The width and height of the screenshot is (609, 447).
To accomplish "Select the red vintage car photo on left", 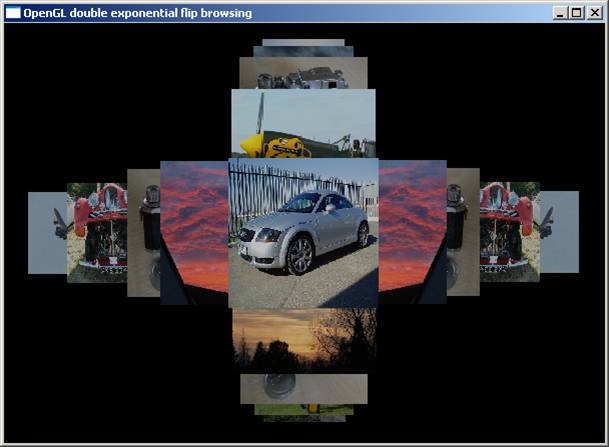I will coord(96,232).
